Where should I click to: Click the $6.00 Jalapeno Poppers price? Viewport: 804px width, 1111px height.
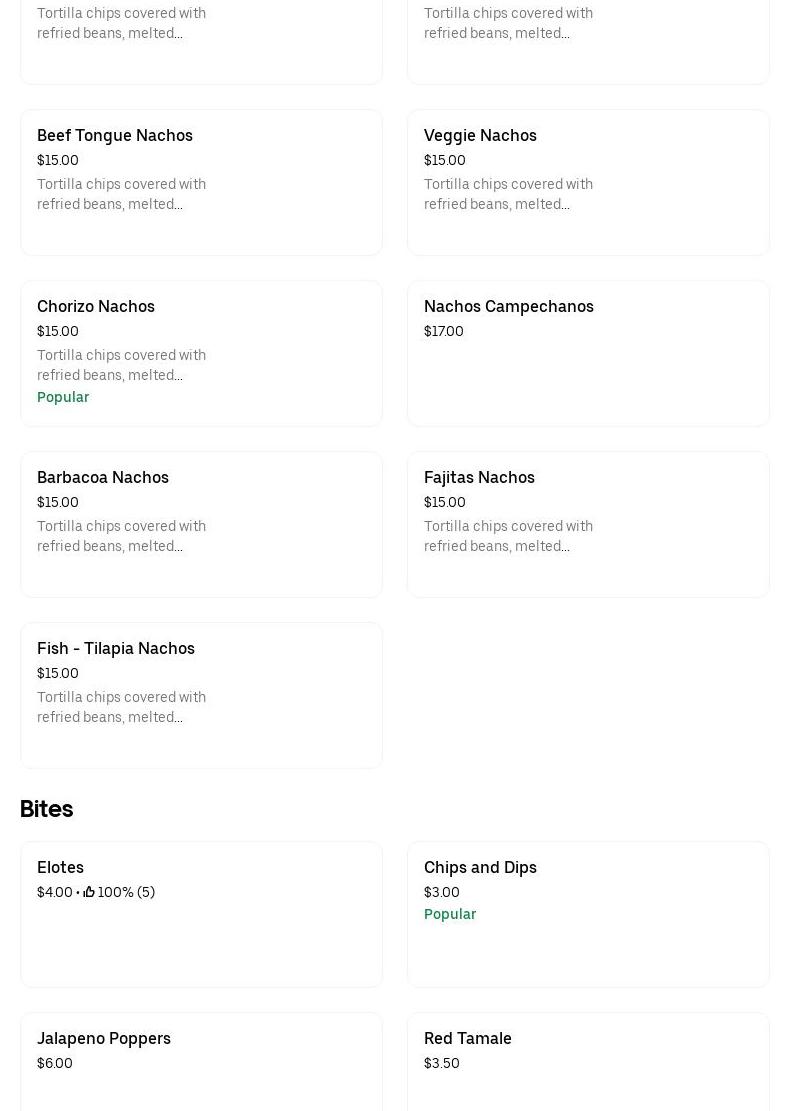tap(55, 1063)
